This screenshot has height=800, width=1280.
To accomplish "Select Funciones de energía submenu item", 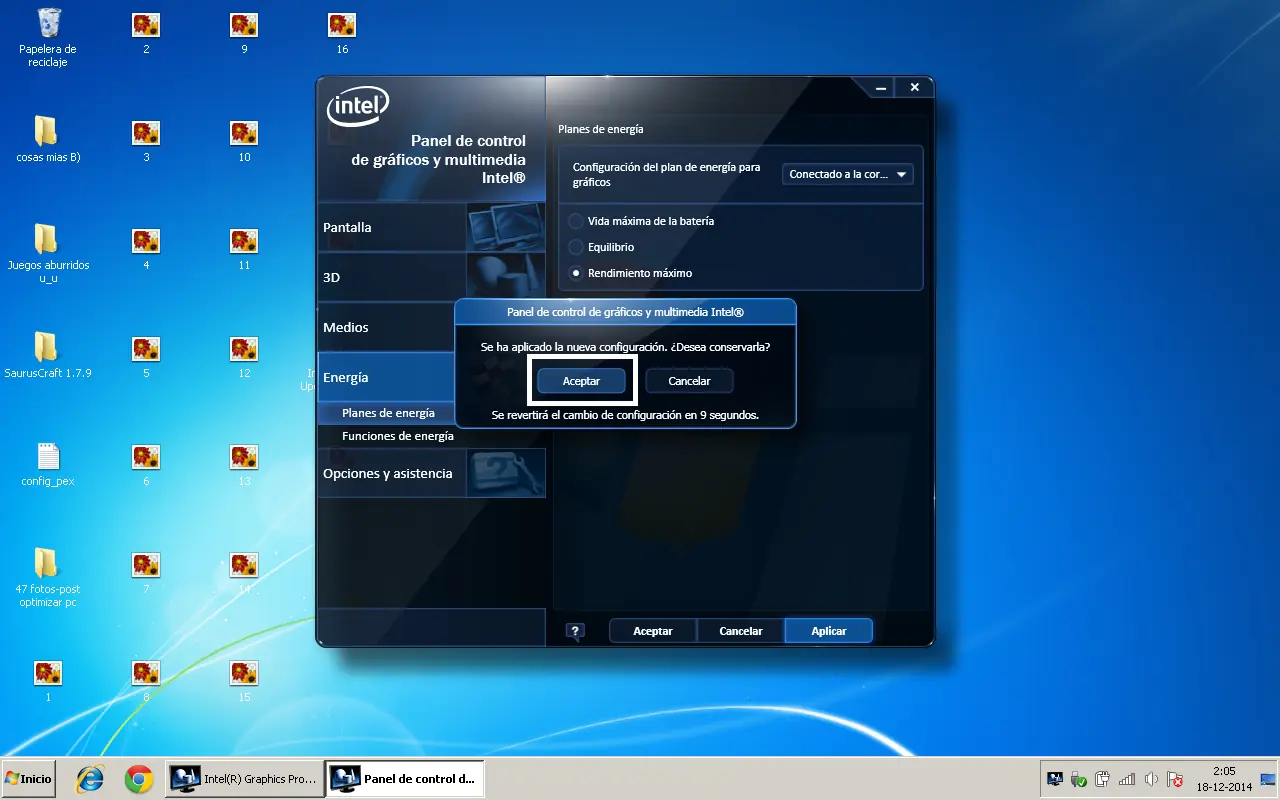I will [398, 436].
